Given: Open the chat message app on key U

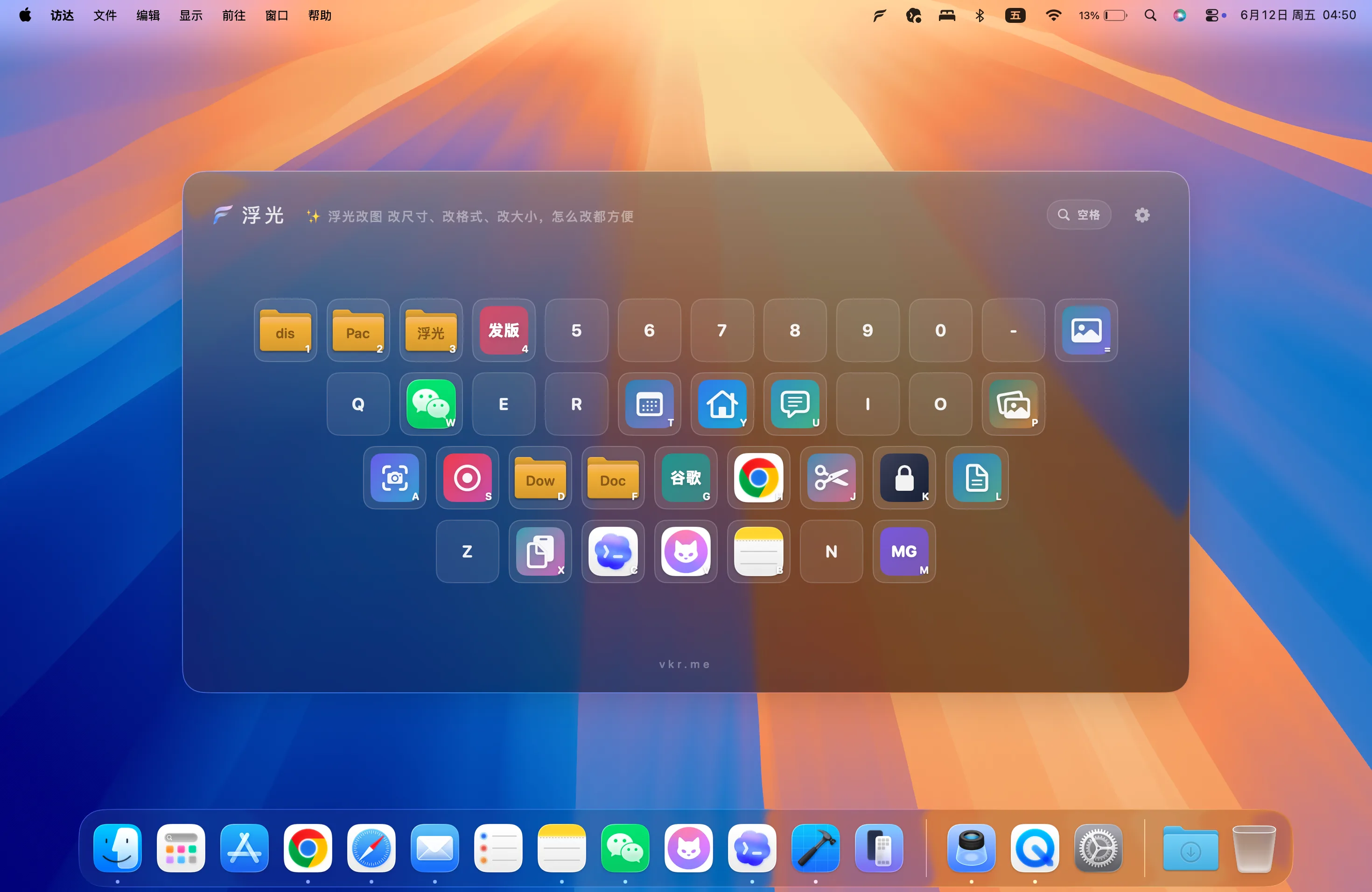Looking at the screenshot, I should pyautogui.click(x=795, y=404).
